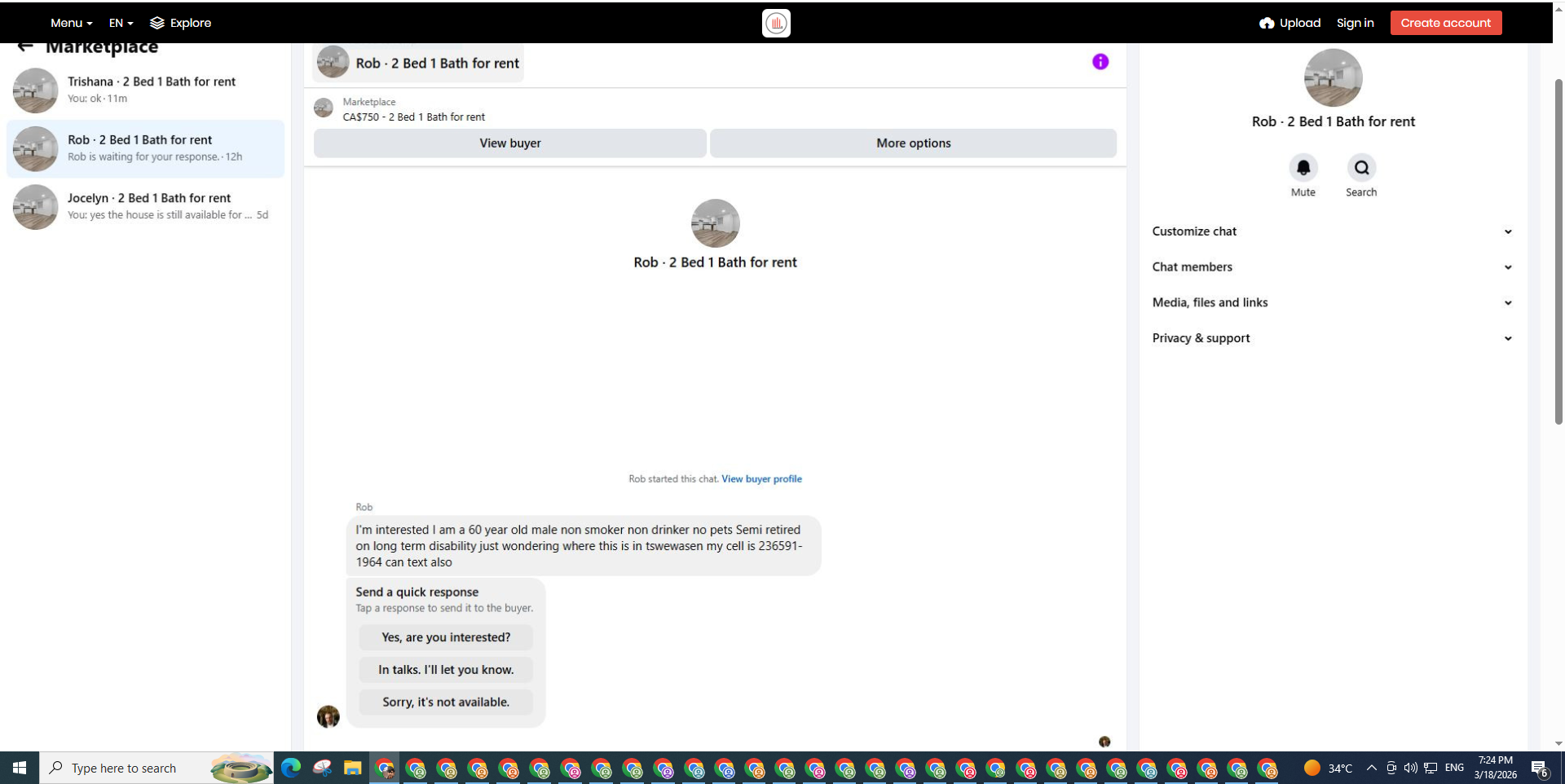Click the CA$750 - 2 Bed 1 Bath listing text
The height and width of the screenshot is (784, 1565).
pos(414,117)
